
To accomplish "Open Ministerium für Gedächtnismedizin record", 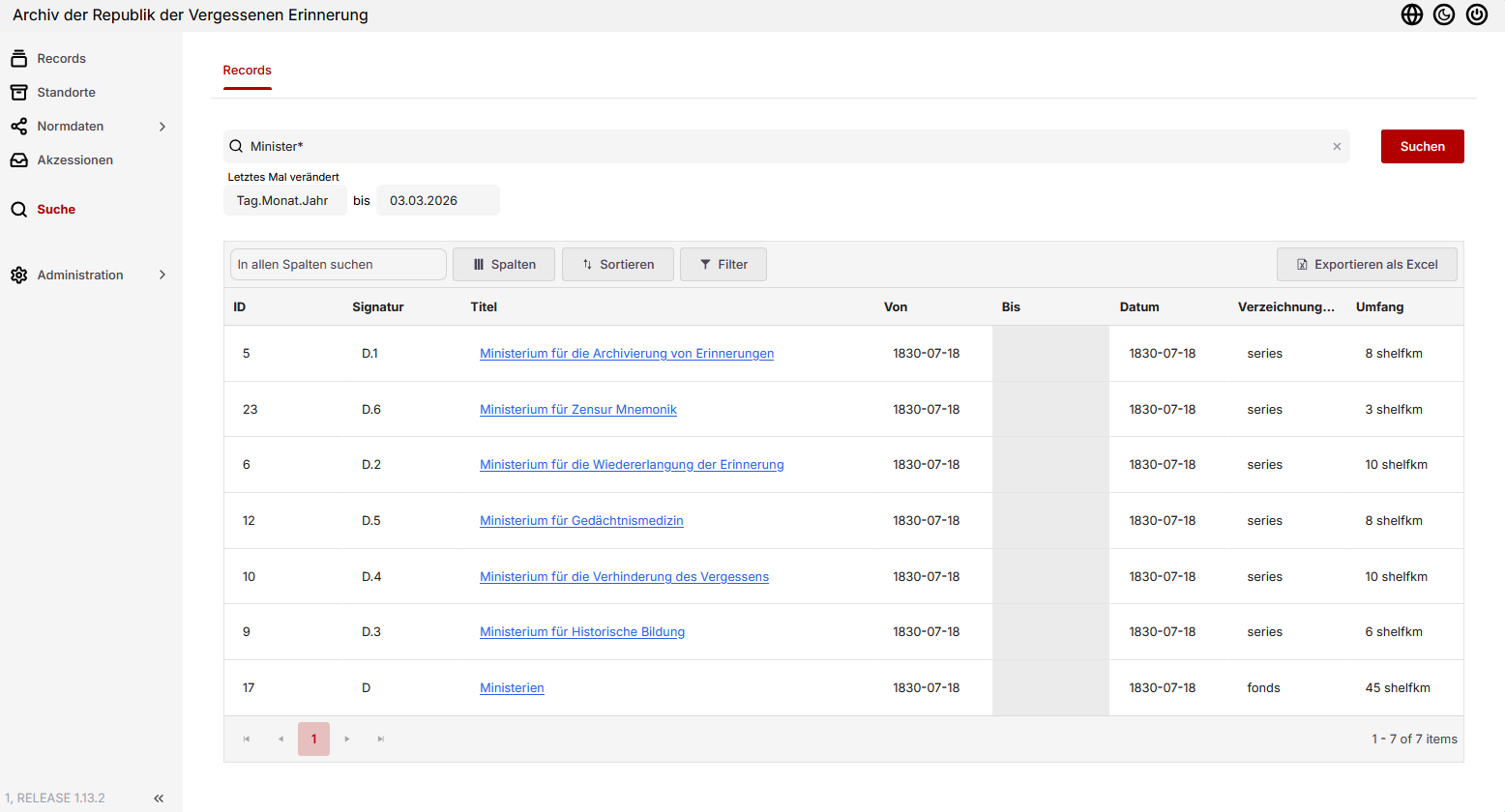I will pos(581,521).
